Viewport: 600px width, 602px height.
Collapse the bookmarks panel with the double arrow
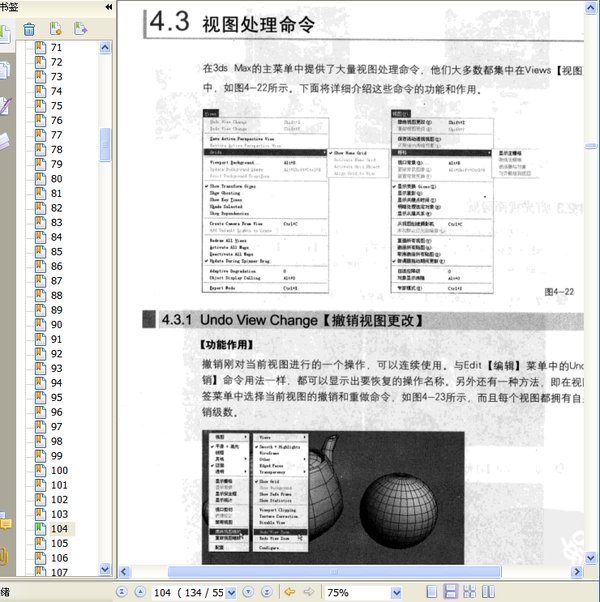tap(109, 7)
